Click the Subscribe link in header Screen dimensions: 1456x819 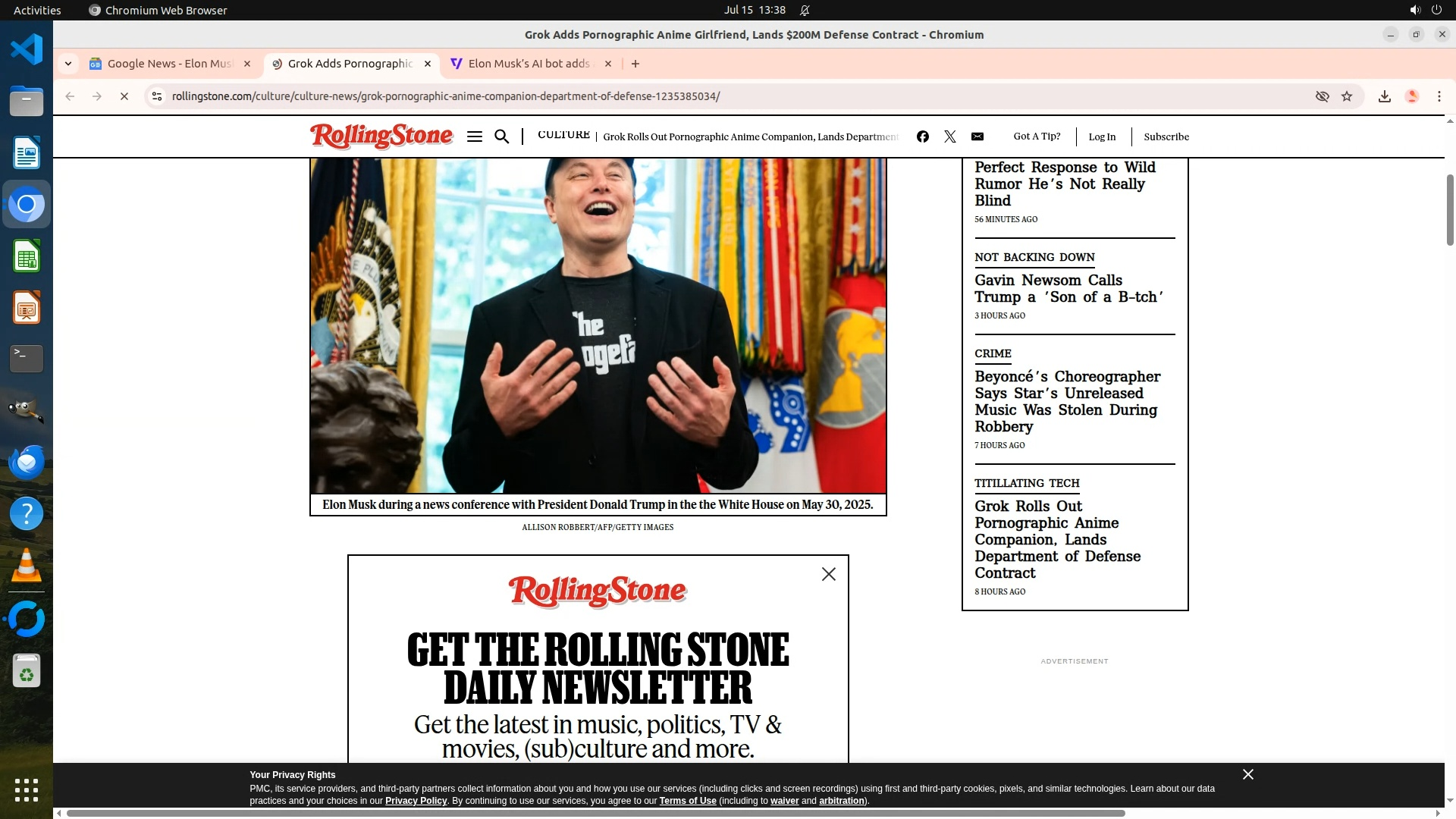pyautogui.click(x=1166, y=137)
